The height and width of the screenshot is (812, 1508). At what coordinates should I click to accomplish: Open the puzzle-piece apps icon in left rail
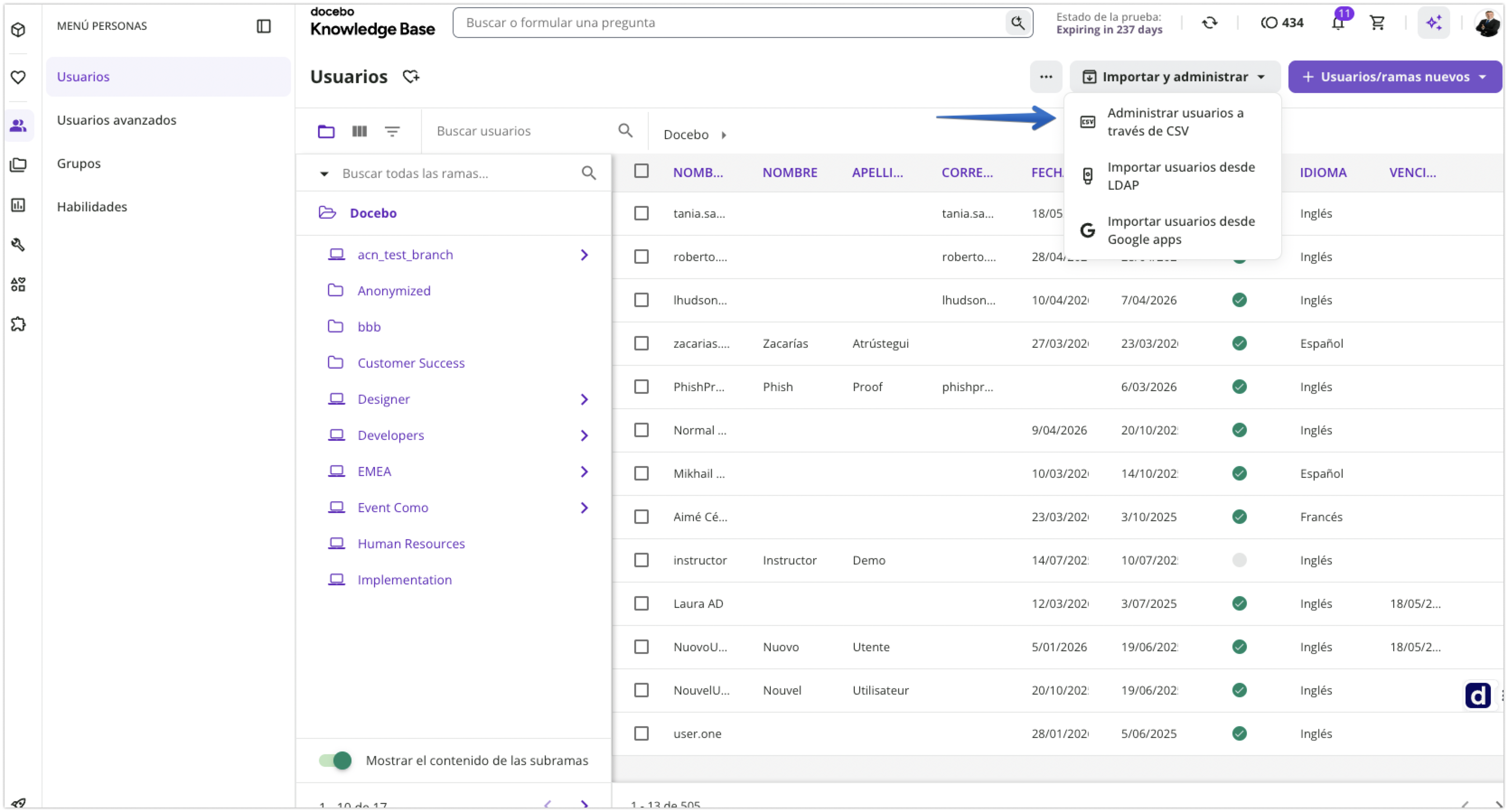(x=19, y=324)
